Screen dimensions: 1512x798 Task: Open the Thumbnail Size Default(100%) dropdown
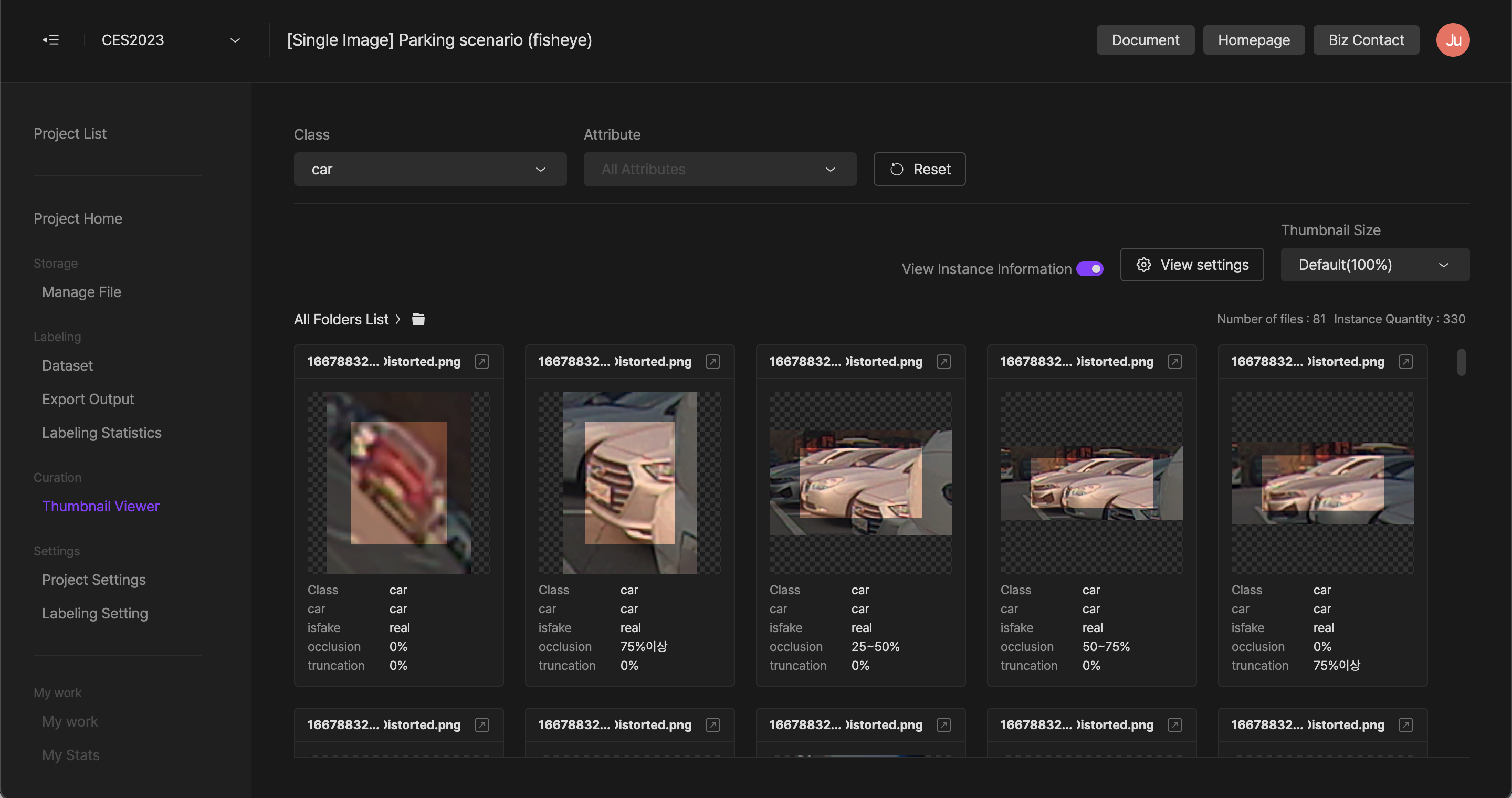coord(1374,265)
